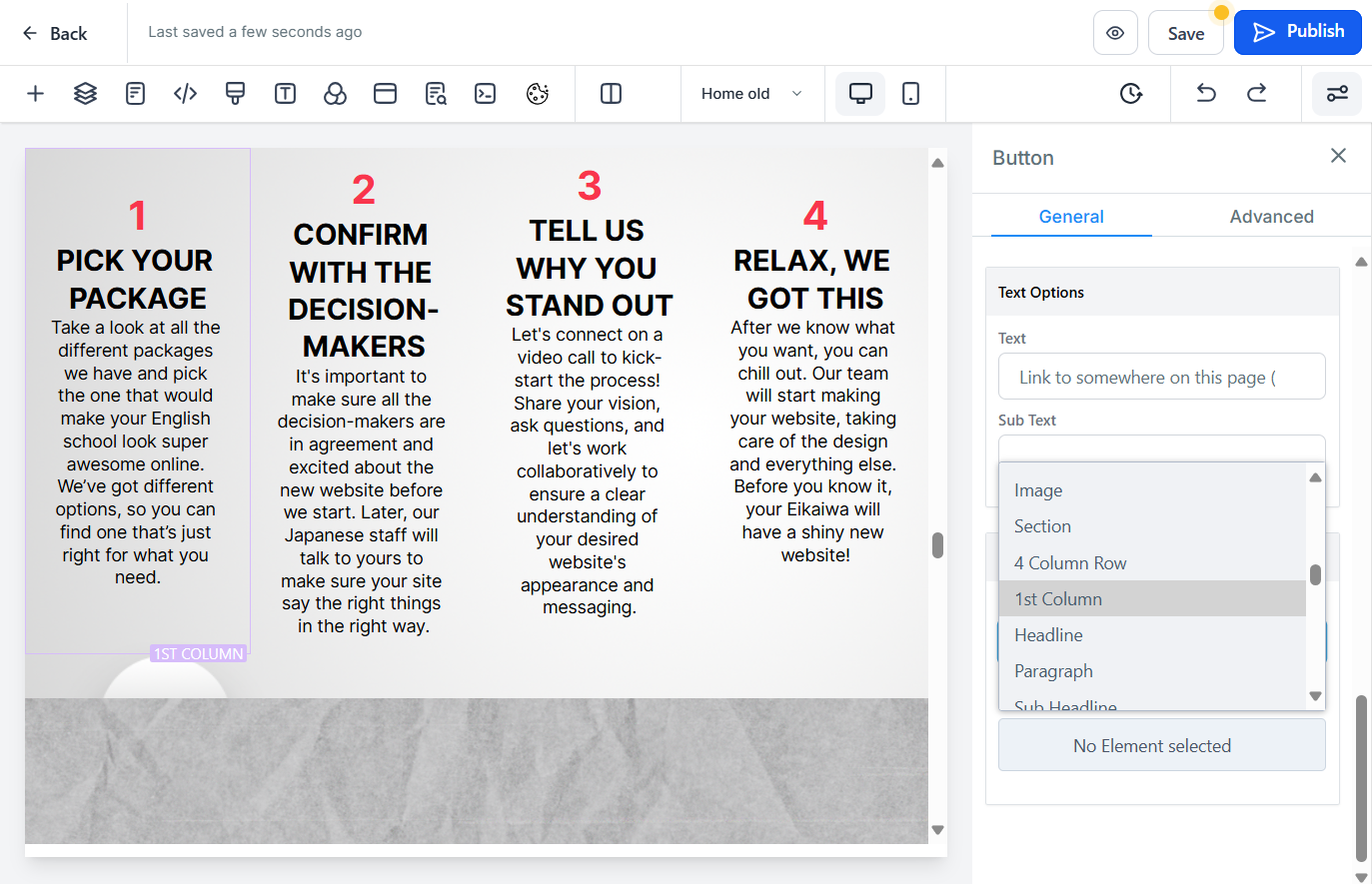
Task: Open the settings sliders icon
Action: coord(1337,94)
